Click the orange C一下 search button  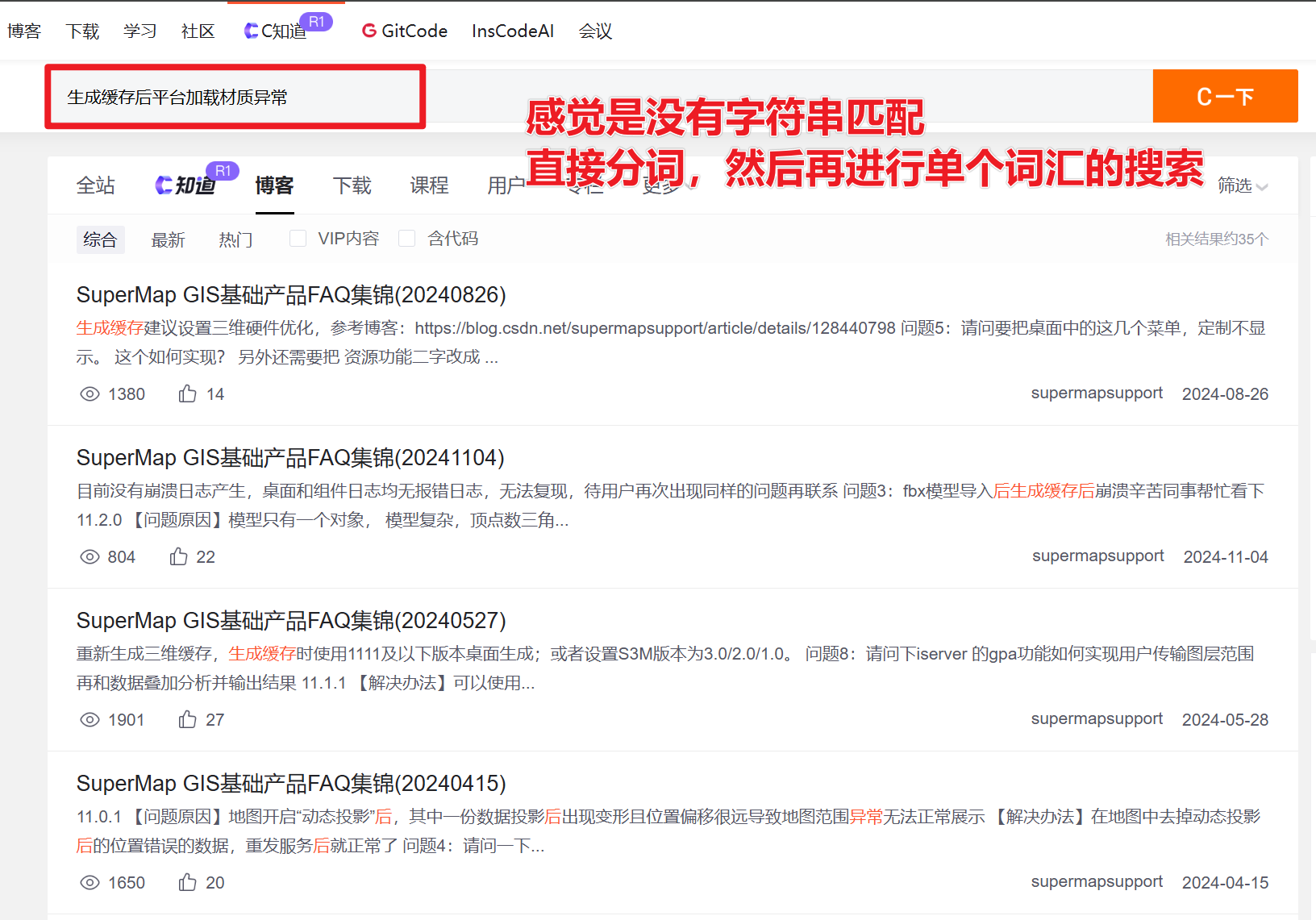coord(1225,97)
